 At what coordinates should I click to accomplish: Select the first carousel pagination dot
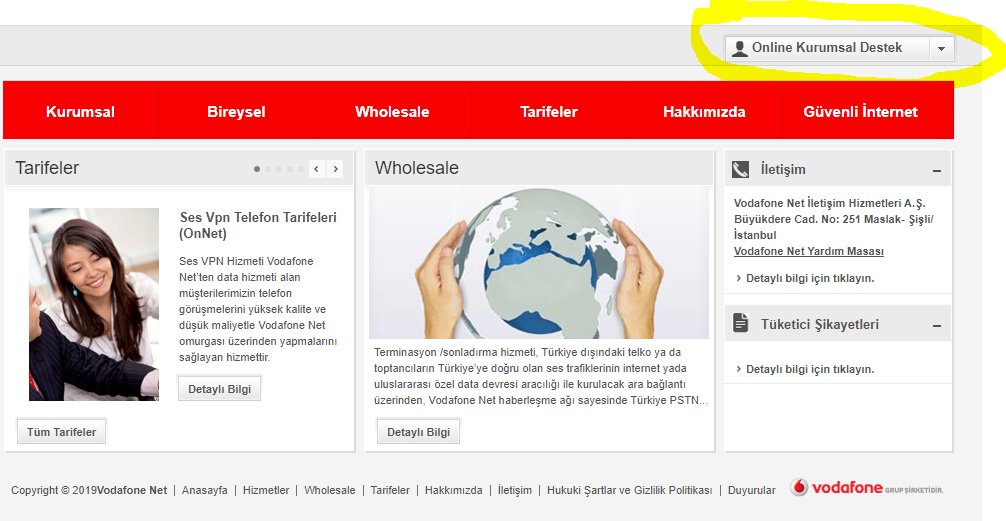pyautogui.click(x=257, y=169)
